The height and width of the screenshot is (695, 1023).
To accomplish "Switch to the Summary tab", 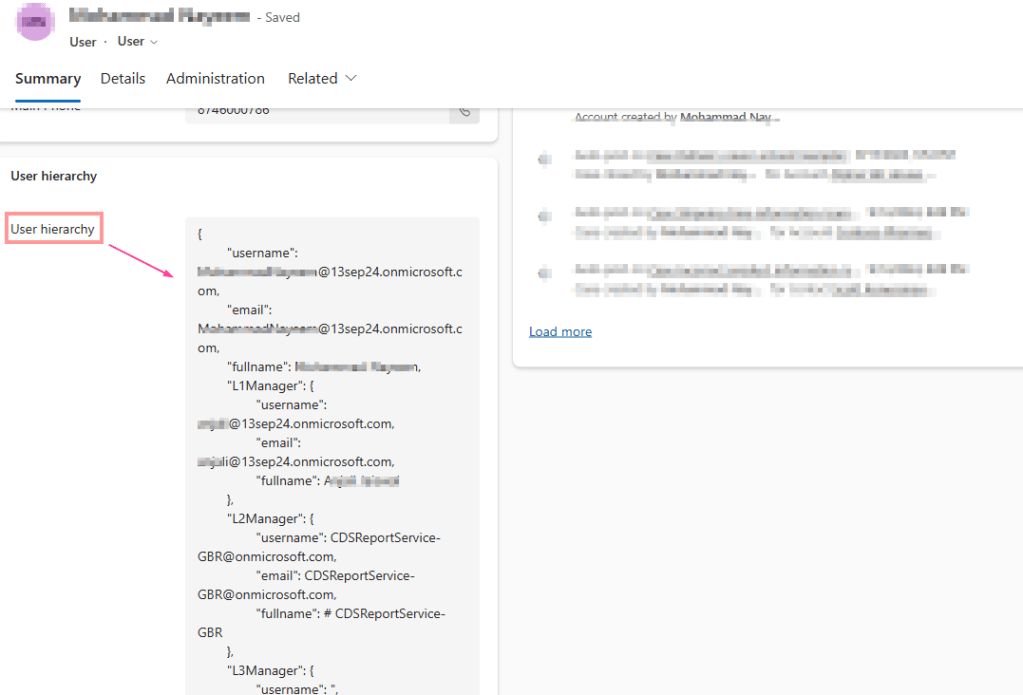I will (x=48, y=78).
